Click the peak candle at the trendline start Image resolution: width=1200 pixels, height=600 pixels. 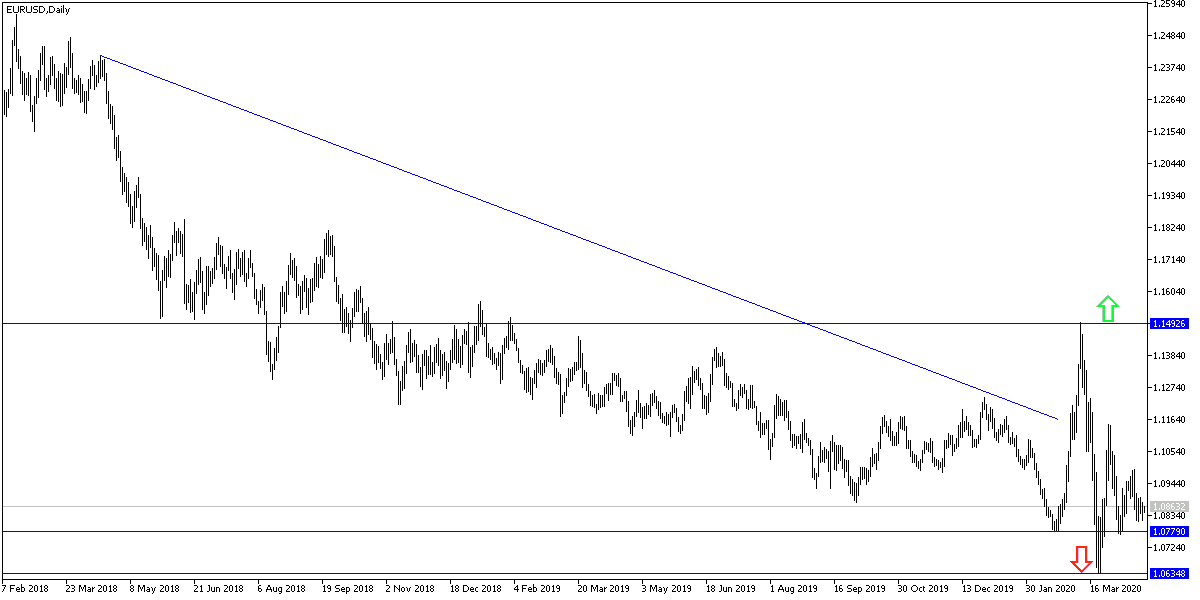point(100,65)
